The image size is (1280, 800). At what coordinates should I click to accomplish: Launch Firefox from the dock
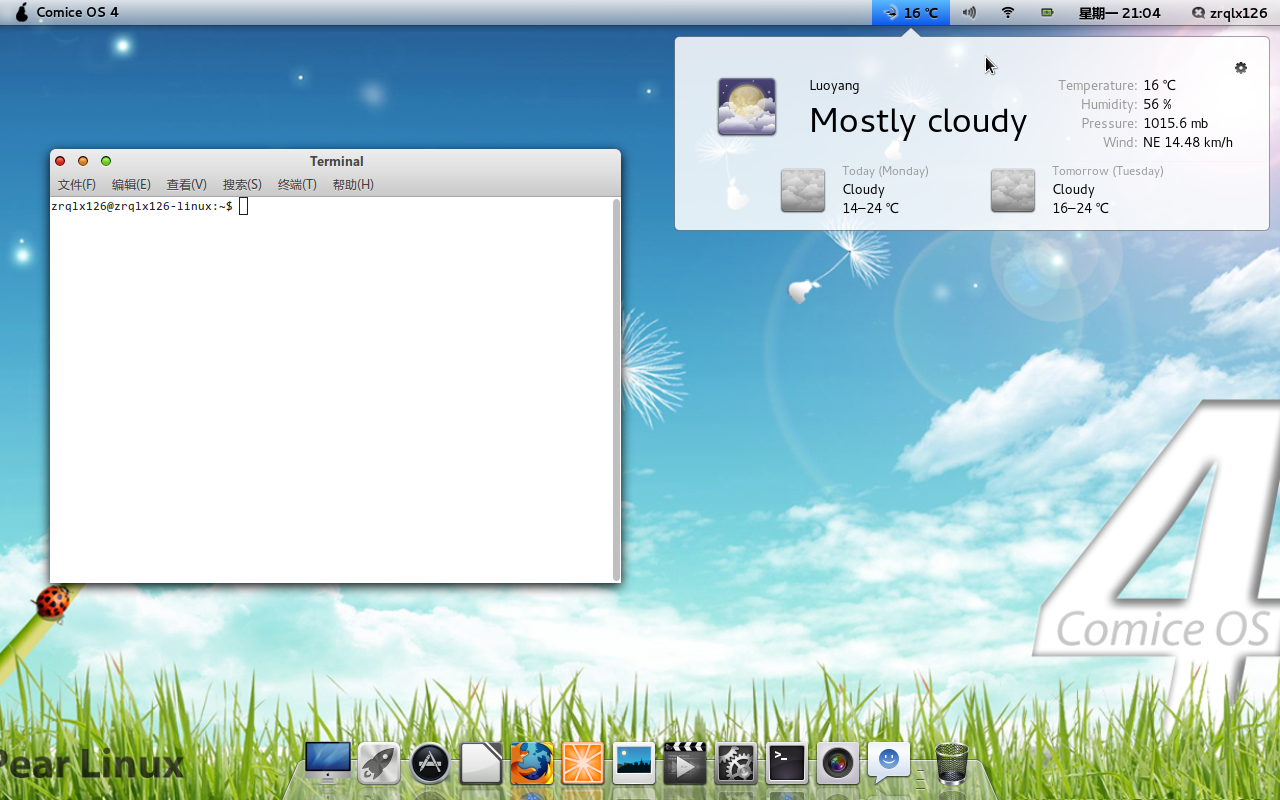(x=532, y=764)
